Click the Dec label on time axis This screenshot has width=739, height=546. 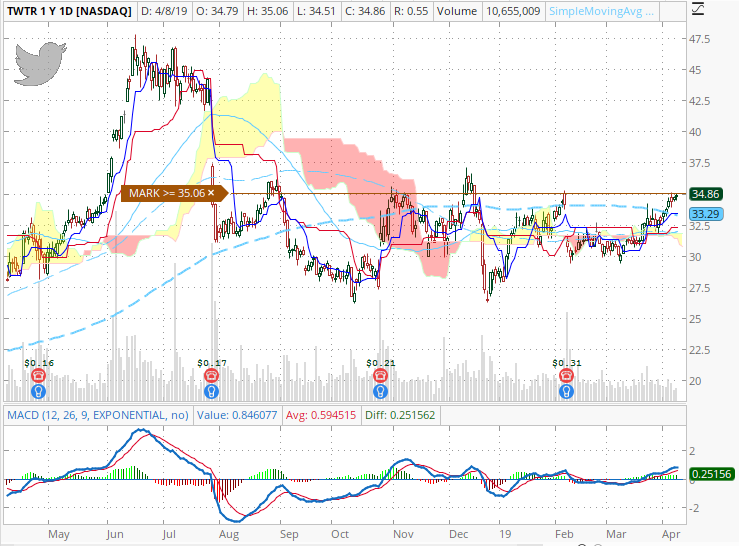(x=459, y=534)
